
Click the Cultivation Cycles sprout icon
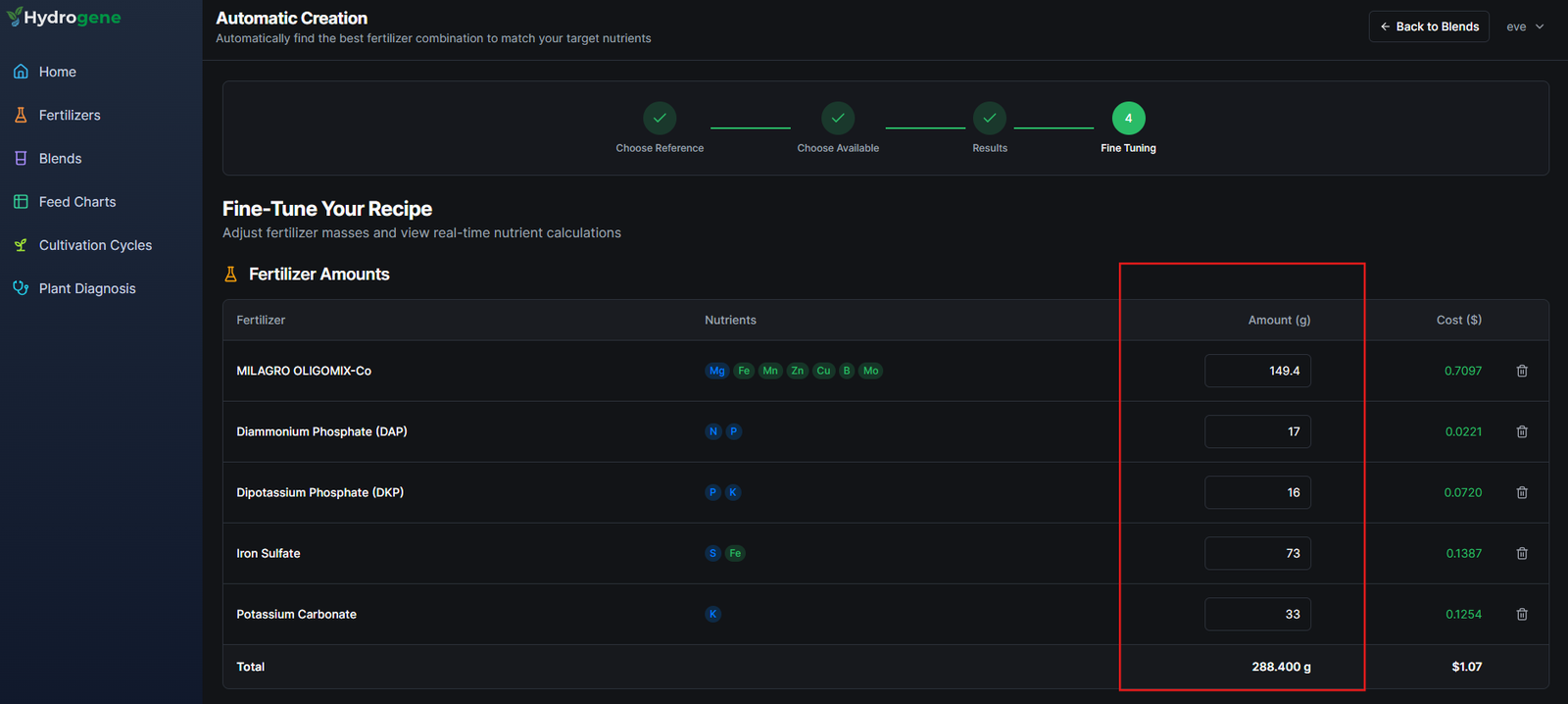pyautogui.click(x=21, y=244)
